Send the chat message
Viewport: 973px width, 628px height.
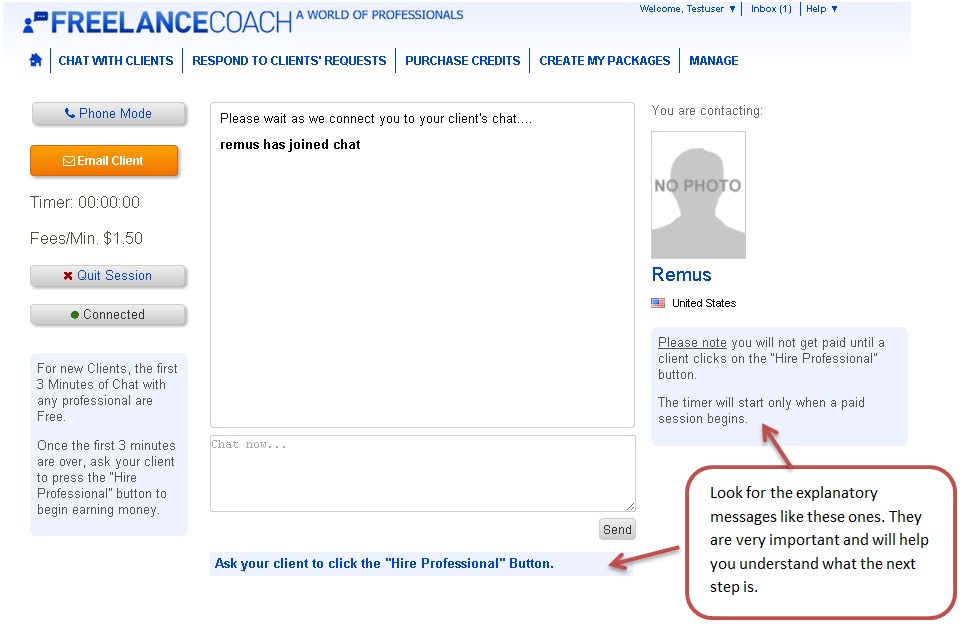pos(617,529)
